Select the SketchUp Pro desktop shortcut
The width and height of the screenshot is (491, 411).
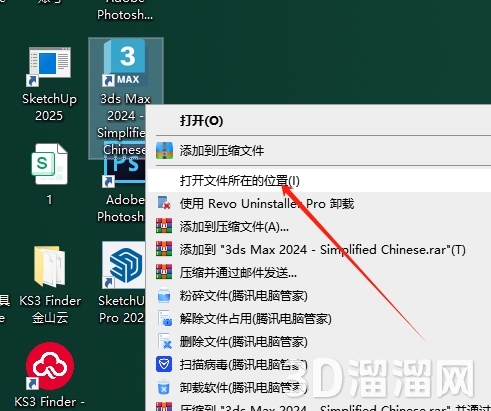pyautogui.click(x=123, y=283)
